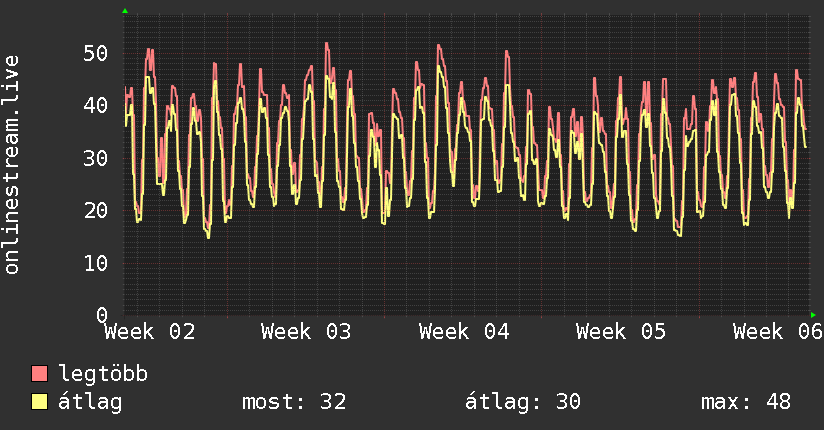Click the vertical 'onlinestream.live' axis title

(12, 165)
